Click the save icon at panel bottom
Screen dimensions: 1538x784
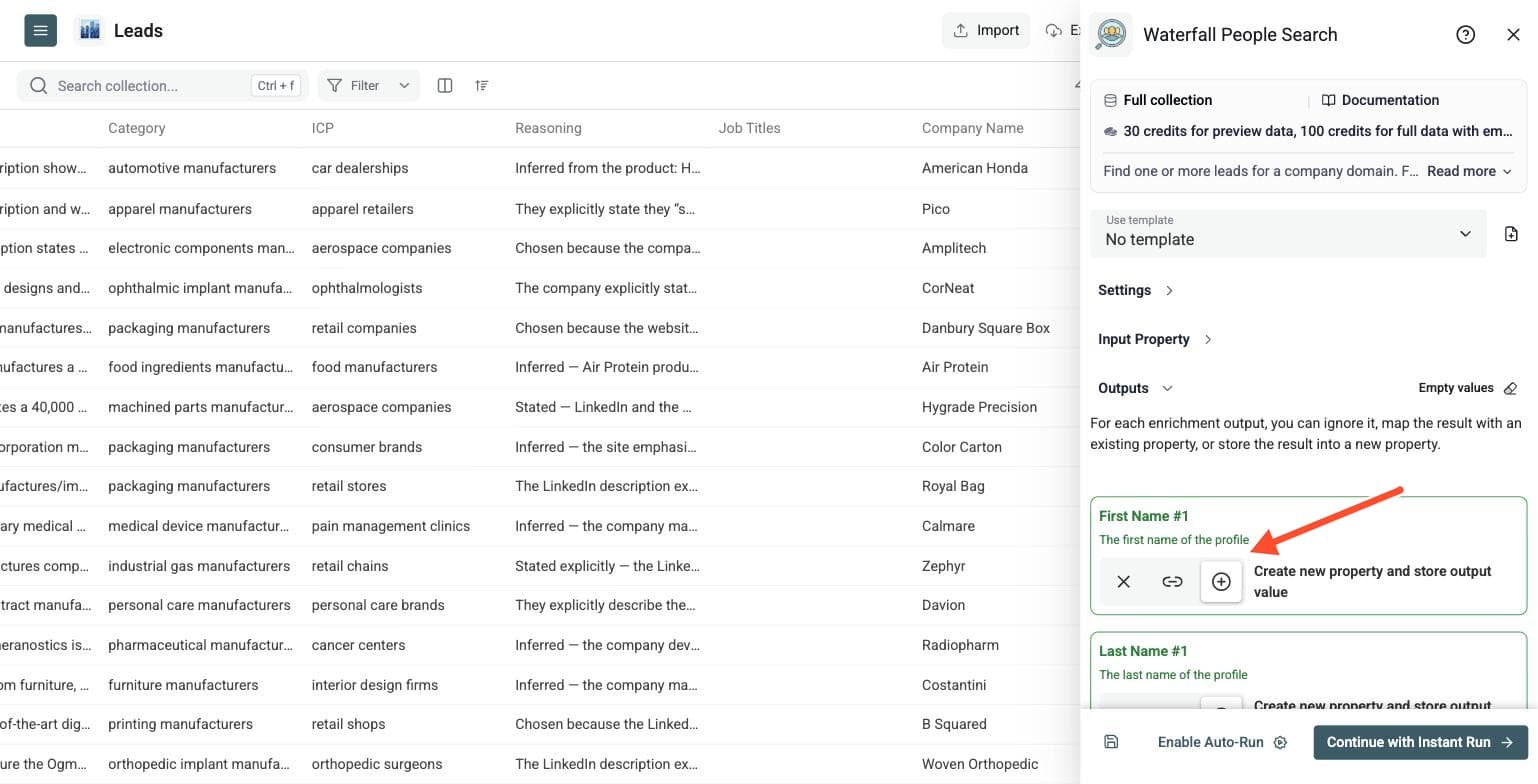click(x=1111, y=742)
